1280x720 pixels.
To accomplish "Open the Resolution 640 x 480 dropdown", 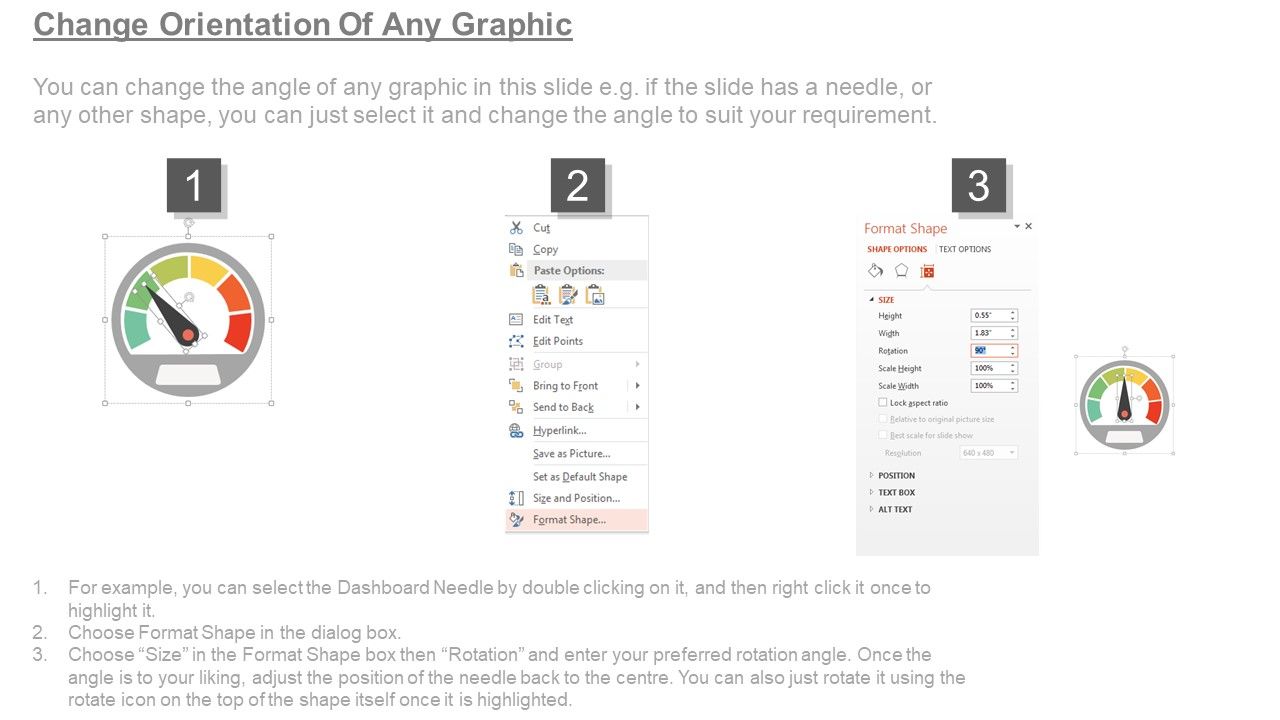I will click(x=989, y=453).
